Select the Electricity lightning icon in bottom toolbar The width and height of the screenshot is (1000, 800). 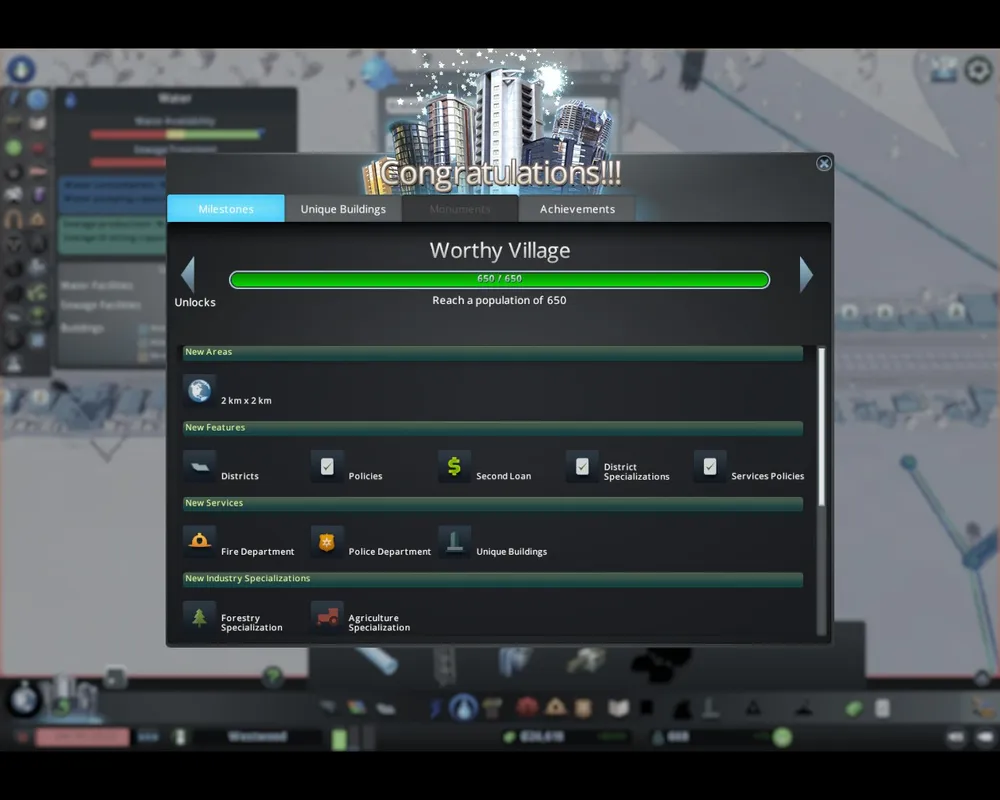coord(436,707)
